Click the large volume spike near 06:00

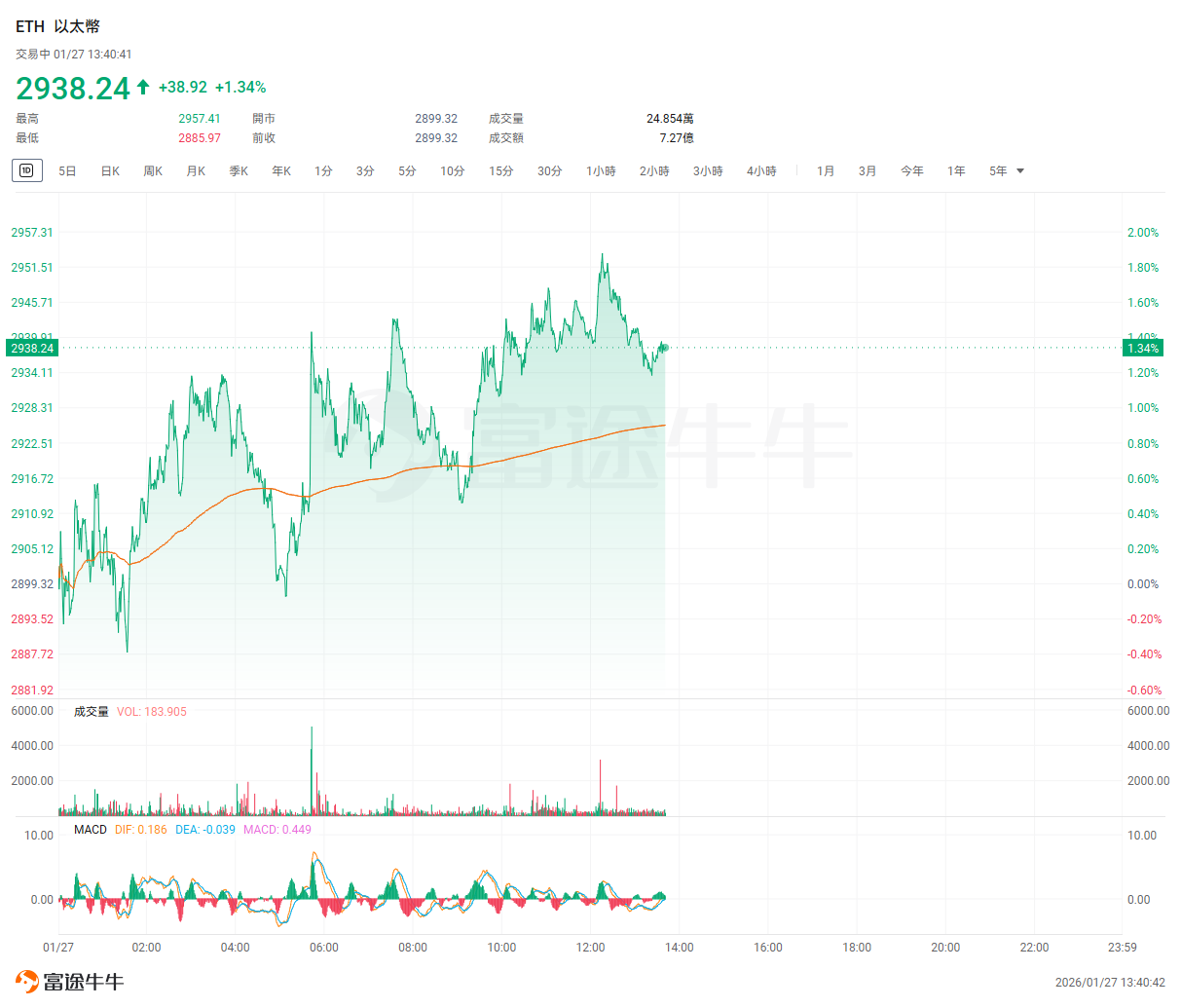(312, 769)
